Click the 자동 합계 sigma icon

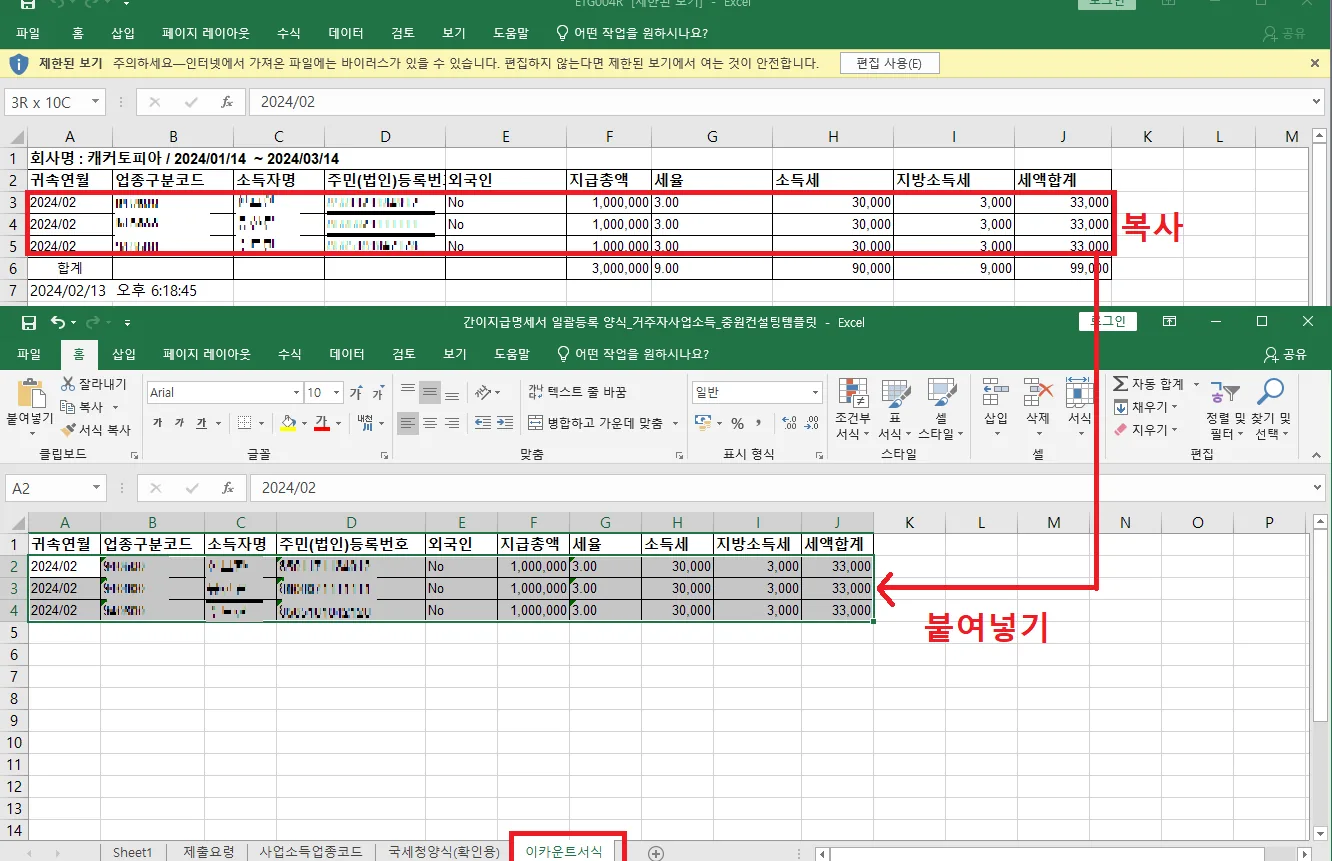1120,384
